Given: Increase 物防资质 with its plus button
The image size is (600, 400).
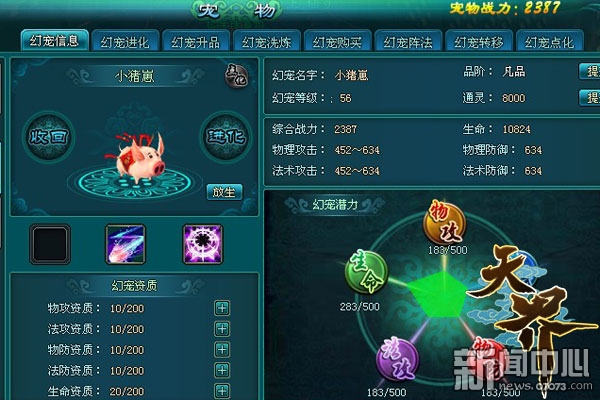Looking at the screenshot, I should pyautogui.click(x=222, y=349).
